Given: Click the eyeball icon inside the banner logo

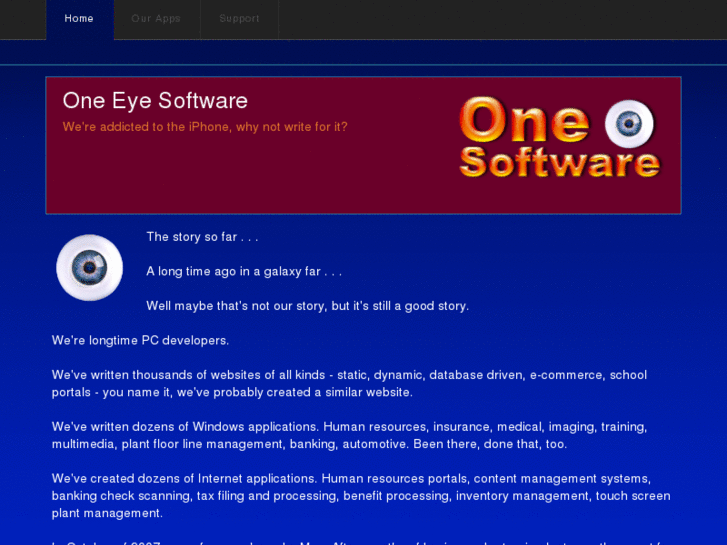Looking at the screenshot, I should [x=629, y=123].
